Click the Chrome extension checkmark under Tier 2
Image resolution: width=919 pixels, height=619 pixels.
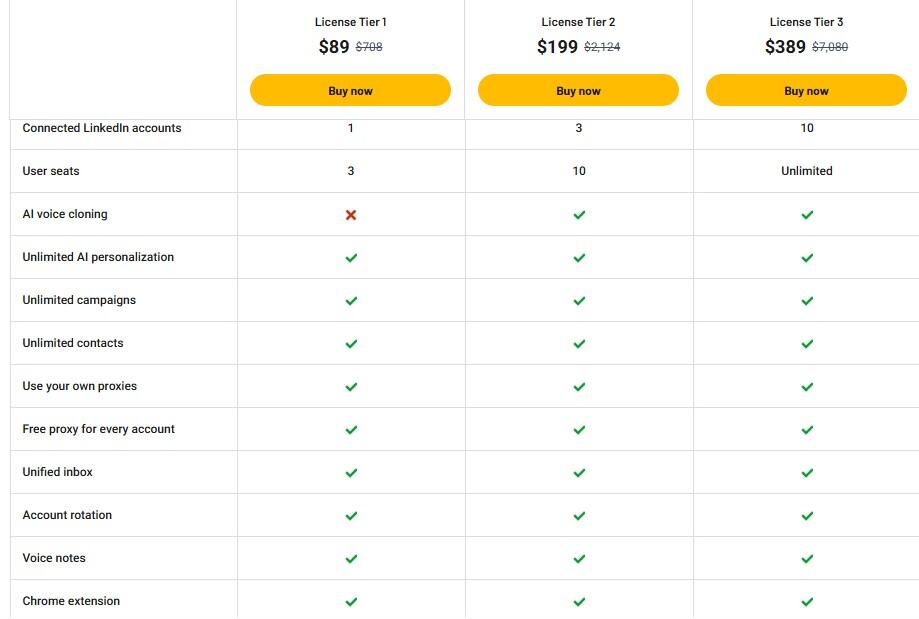click(x=578, y=601)
